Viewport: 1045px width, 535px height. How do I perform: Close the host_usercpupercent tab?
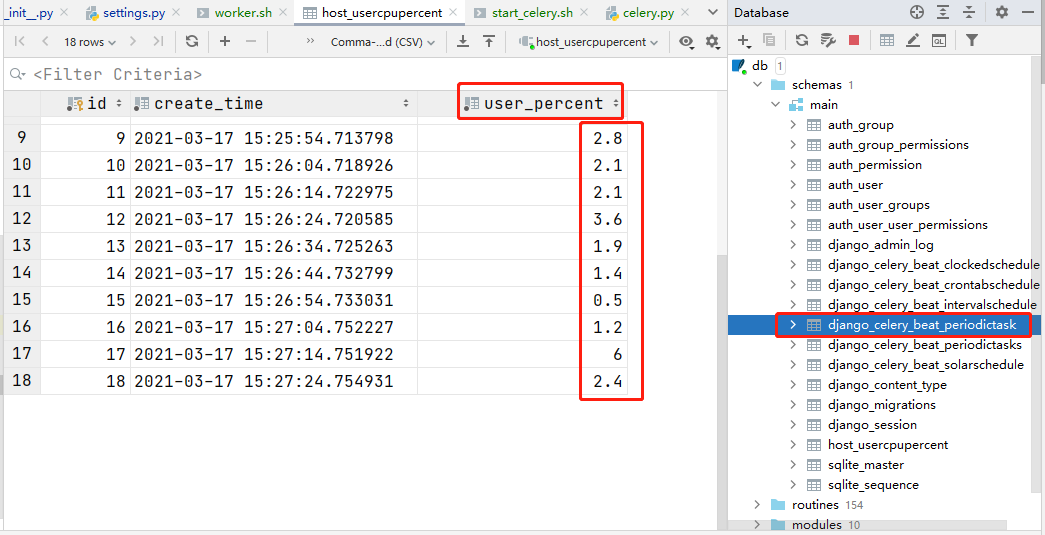point(453,13)
